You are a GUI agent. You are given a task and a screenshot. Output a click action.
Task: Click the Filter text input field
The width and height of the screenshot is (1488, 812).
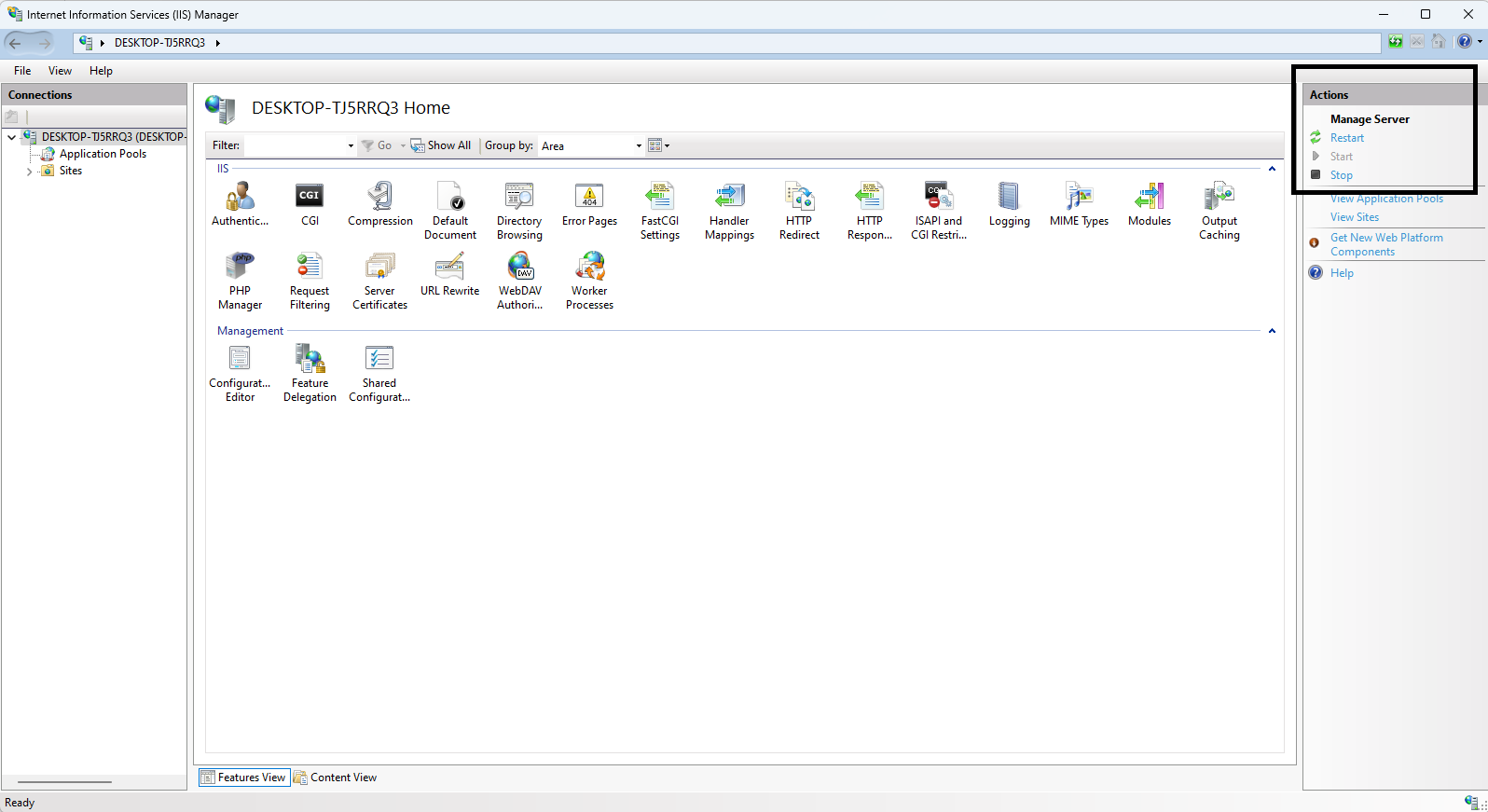point(295,145)
